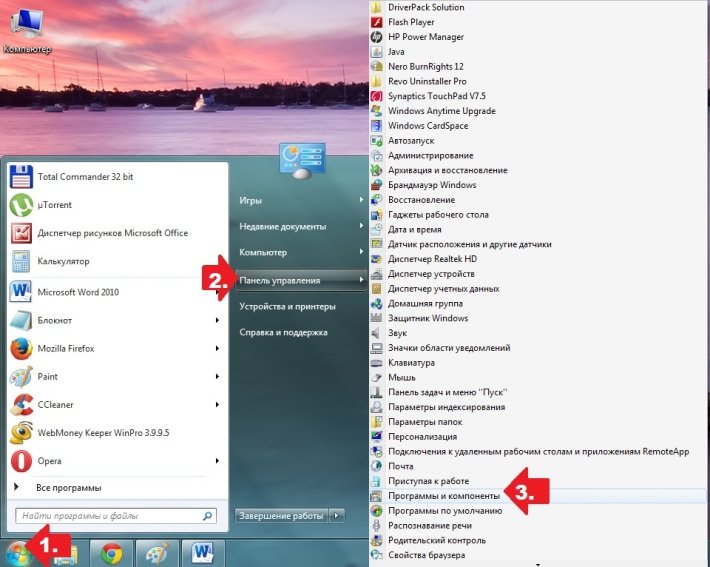Launch Opera browser icon
The width and height of the screenshot is (710, 567).
[x=21, y=461]
